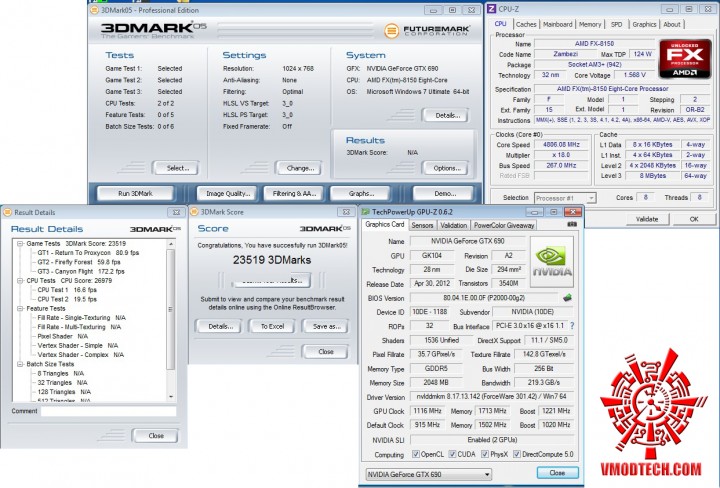Collapse the Batch Size Tests tree node
This screenshot has height=488, width=720.
pyautogui.click(x=20, y=364)
